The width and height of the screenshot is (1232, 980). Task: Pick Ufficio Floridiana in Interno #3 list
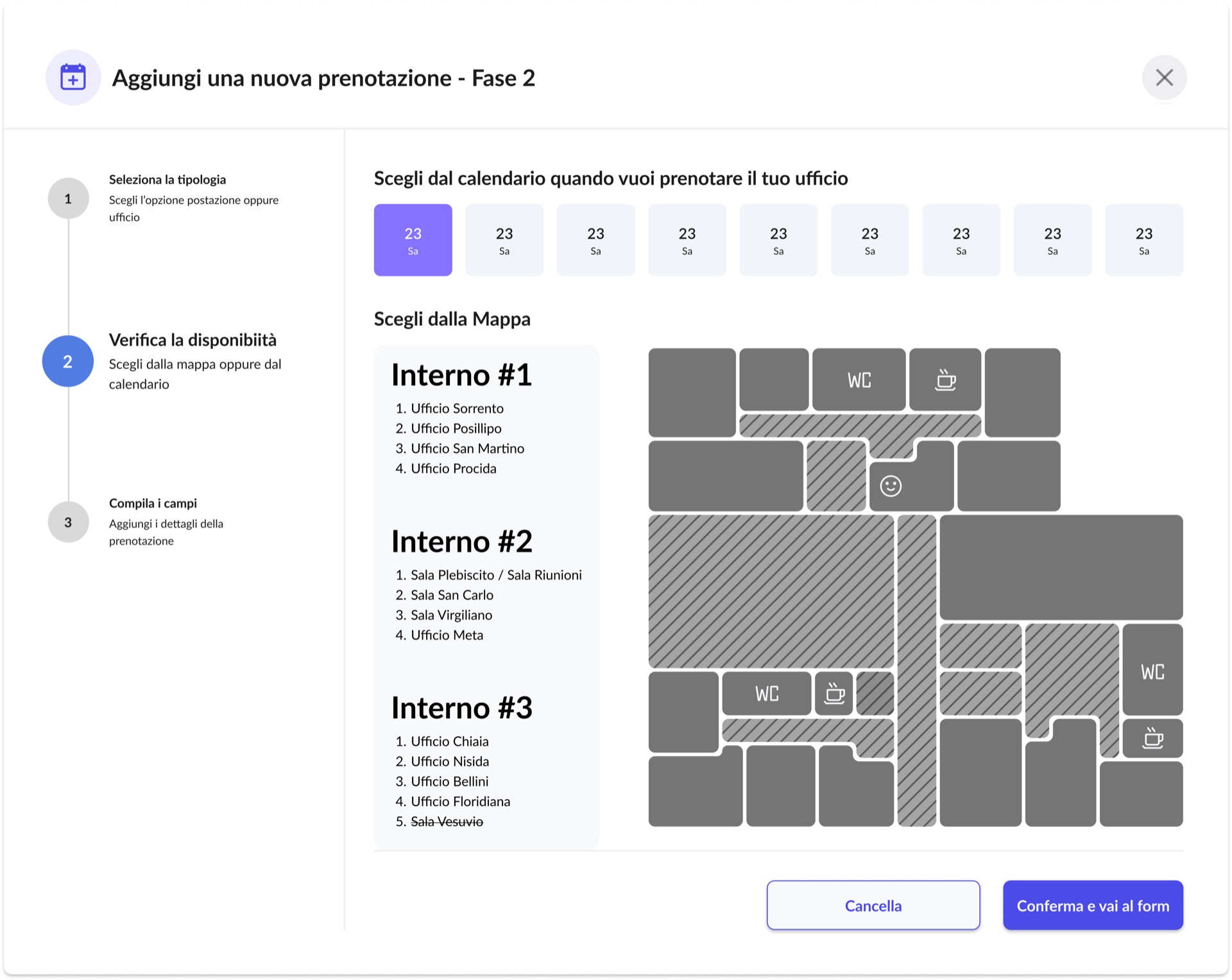(460, 801)
